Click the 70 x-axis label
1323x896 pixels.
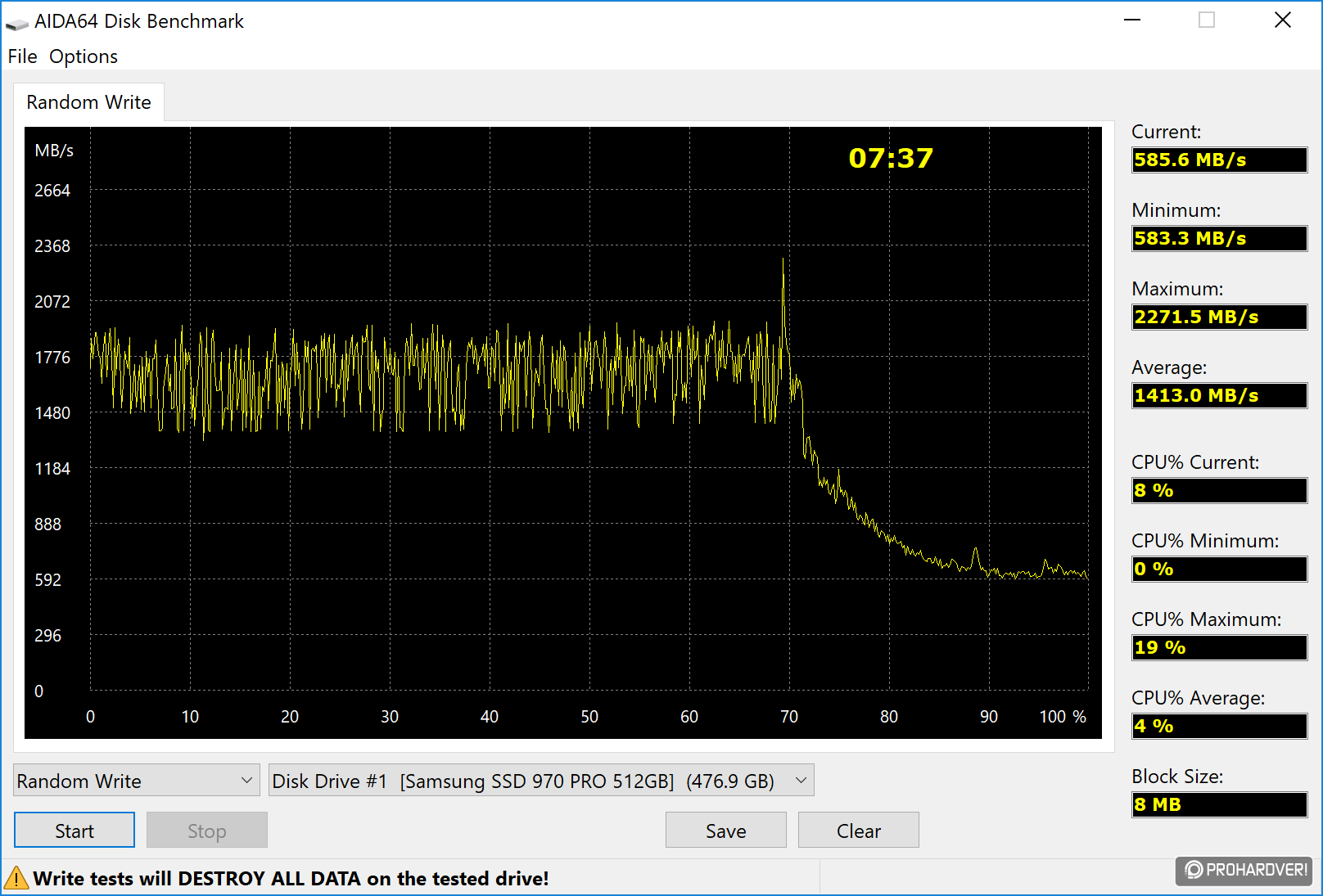click(789, 716)
